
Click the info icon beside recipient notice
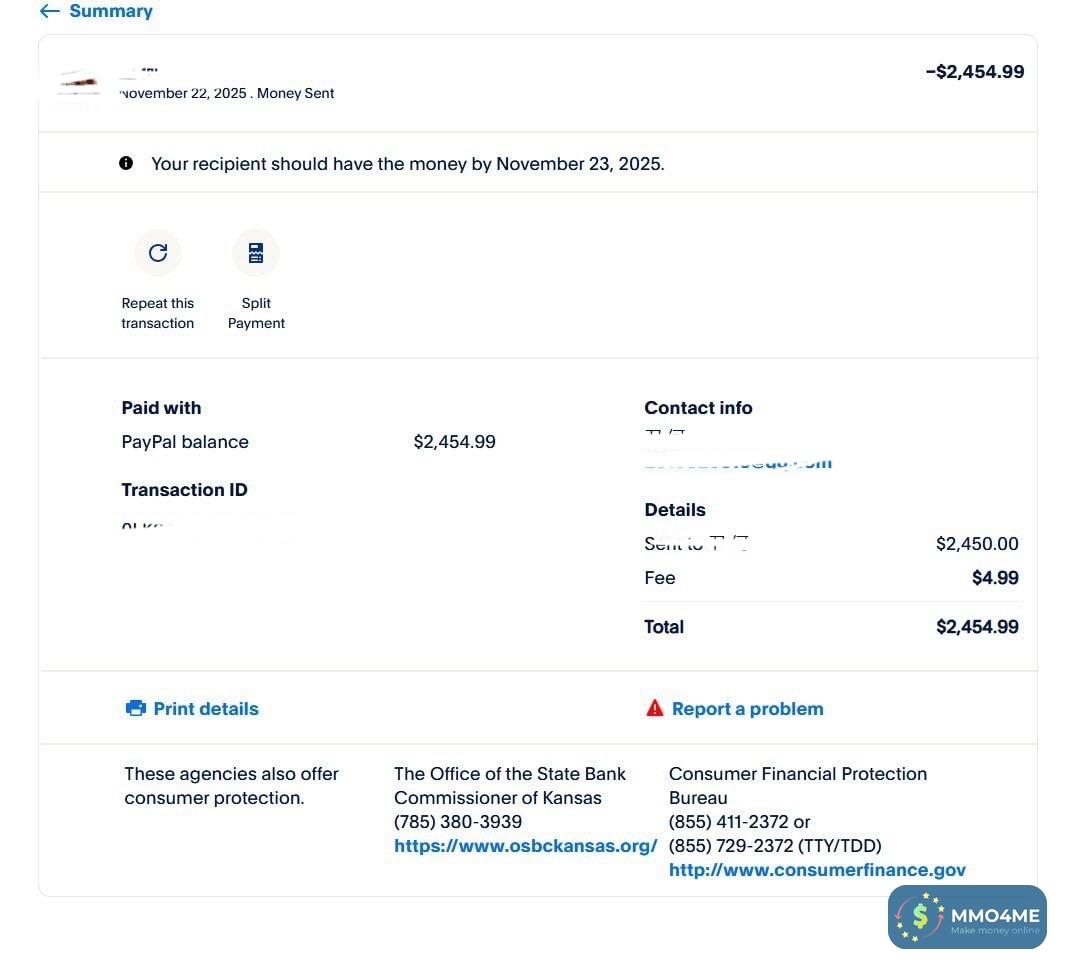126,163
